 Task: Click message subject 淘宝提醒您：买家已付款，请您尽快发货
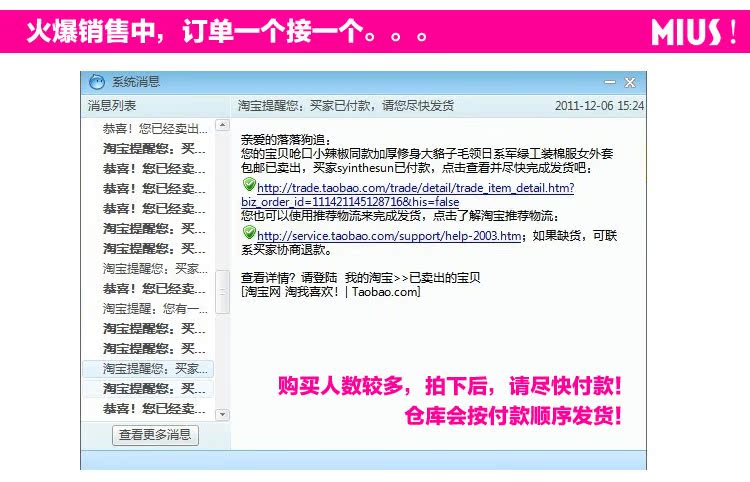click(345, 105)
